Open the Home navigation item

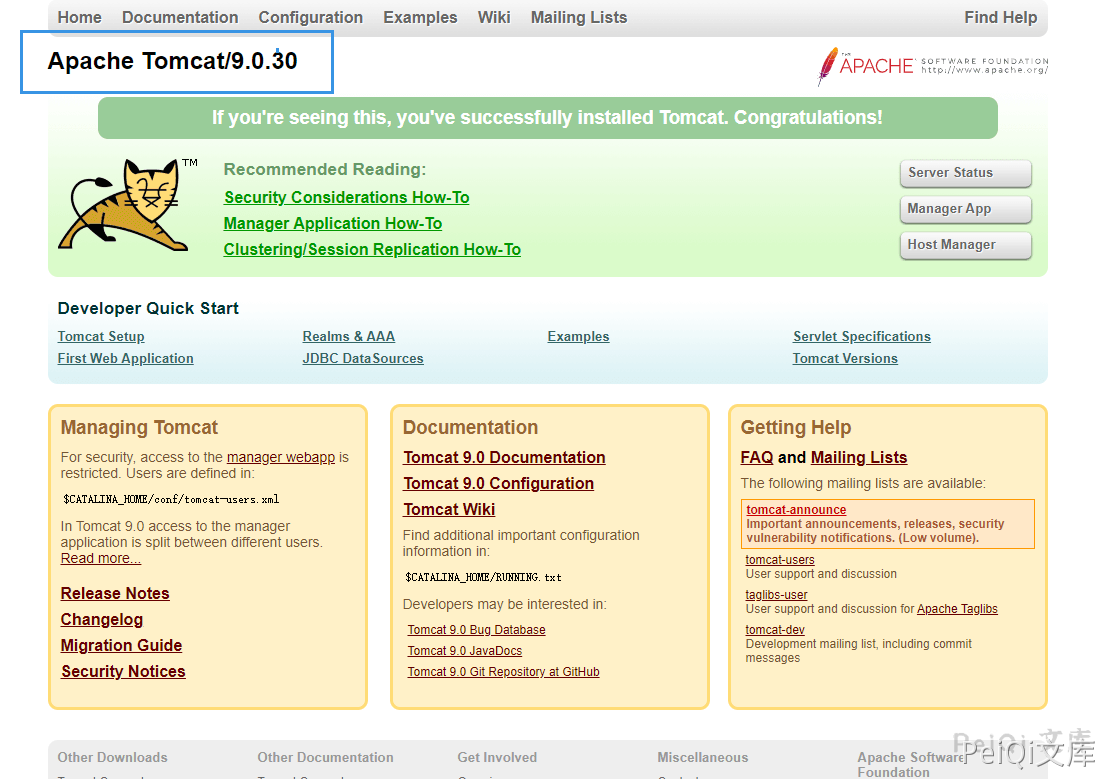click(x=80, y=18)
